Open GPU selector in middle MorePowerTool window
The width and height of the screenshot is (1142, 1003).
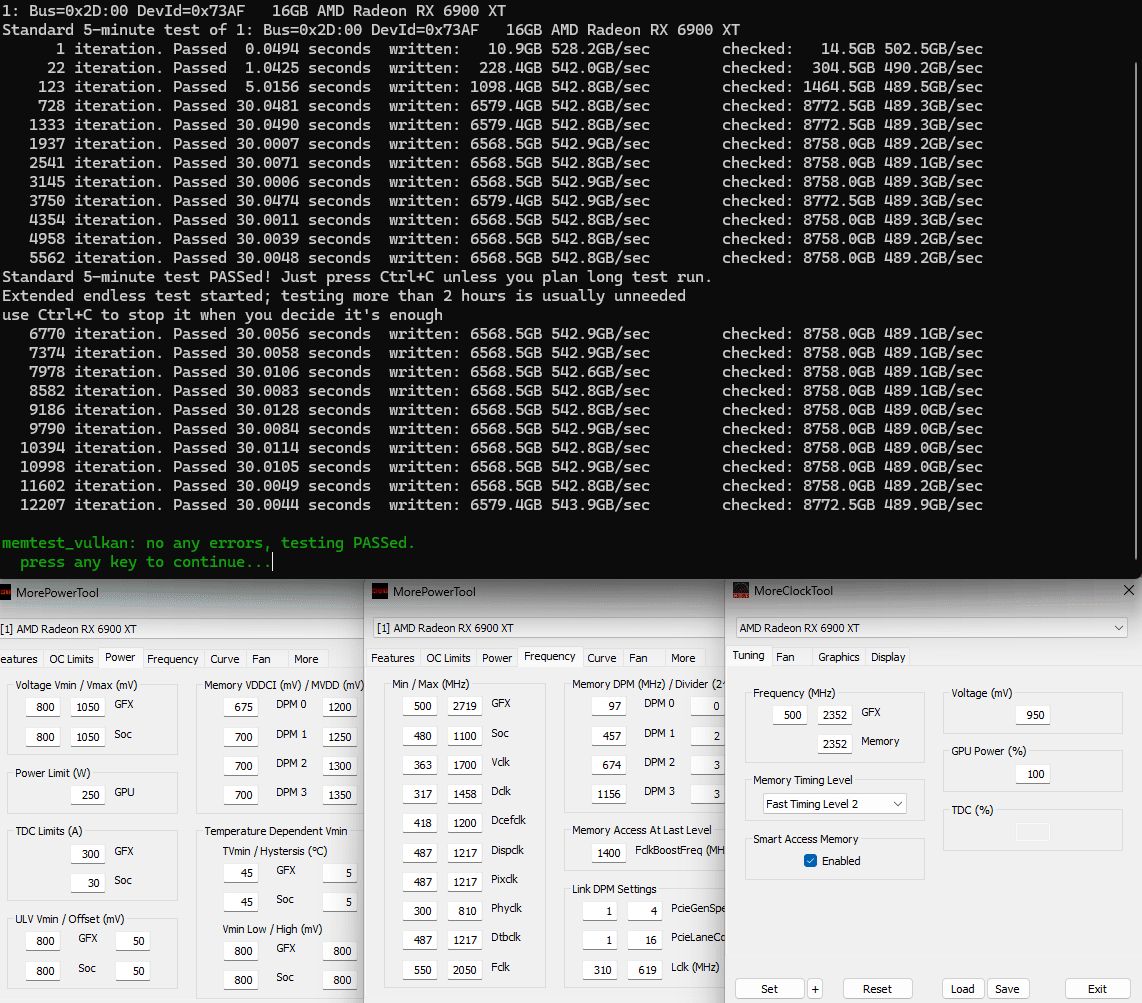550,628
